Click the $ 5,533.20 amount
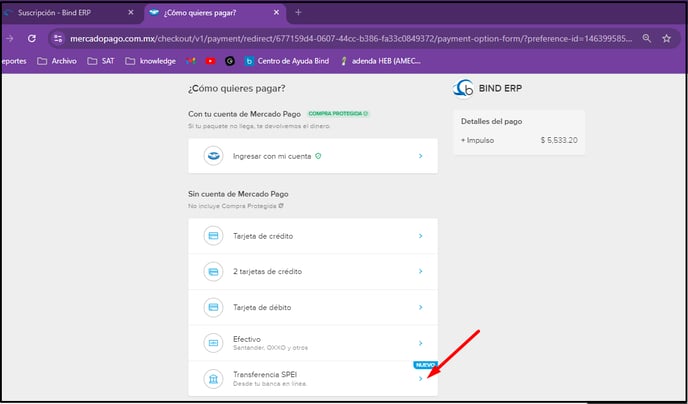This screenshot has height=404, width=688. 559,141
